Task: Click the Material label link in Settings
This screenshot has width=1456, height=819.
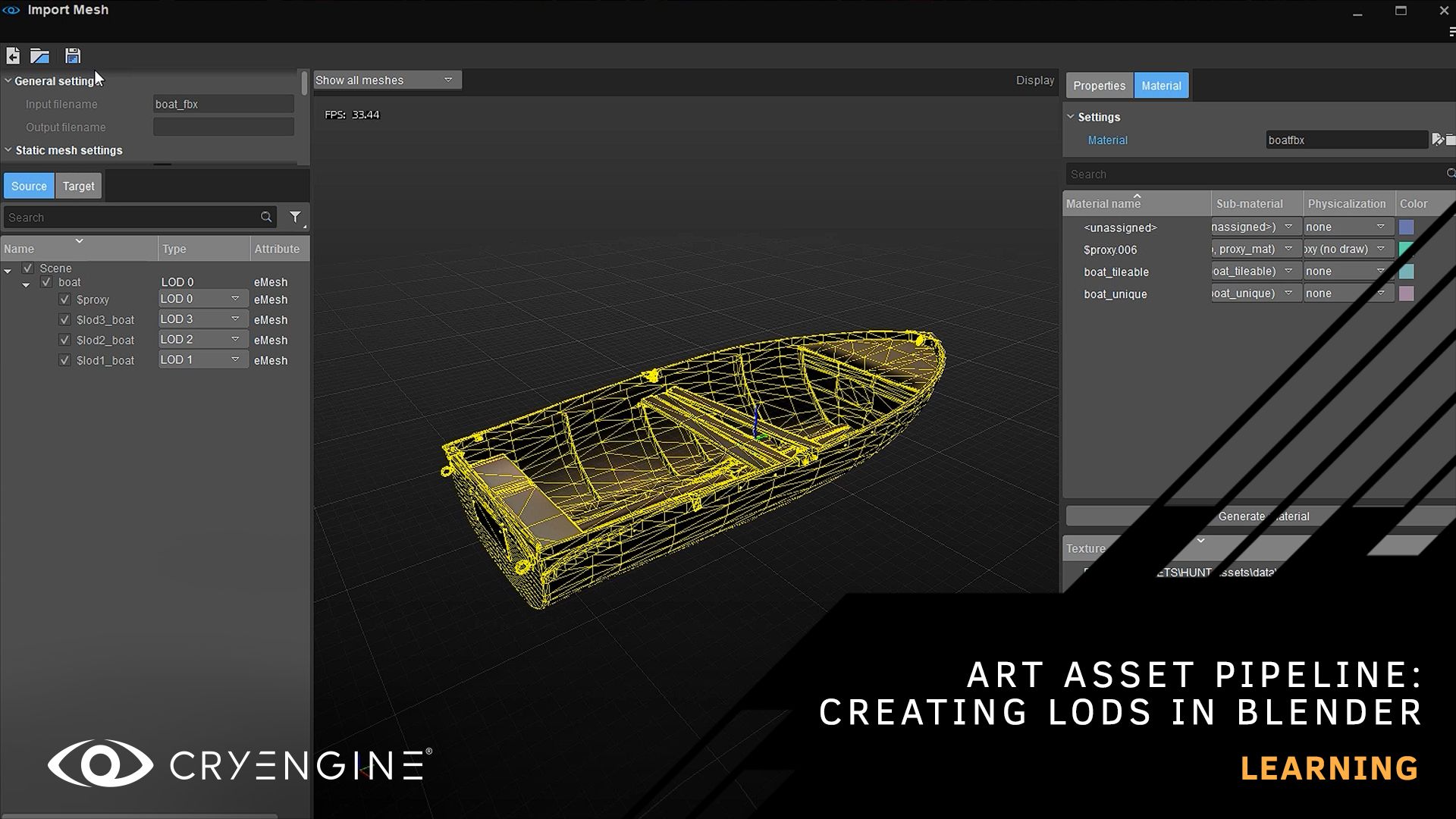Action: pyautogui.click(x=1107, y=140)
